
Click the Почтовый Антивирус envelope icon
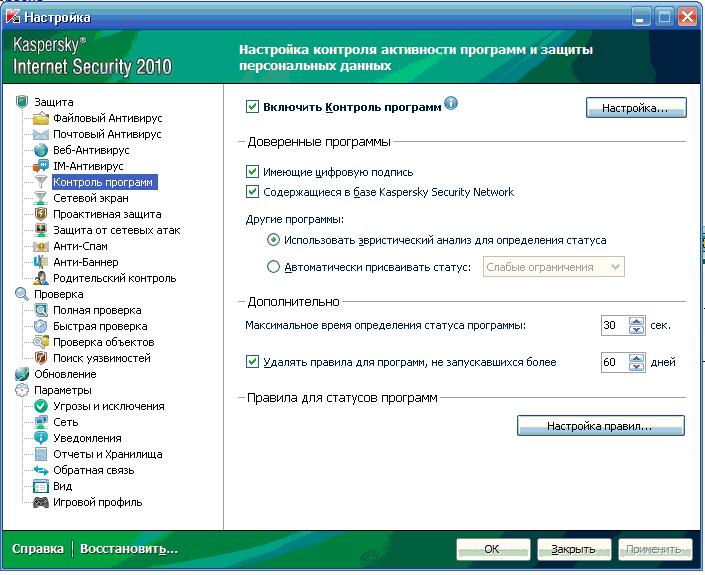(x=40, y=134)
